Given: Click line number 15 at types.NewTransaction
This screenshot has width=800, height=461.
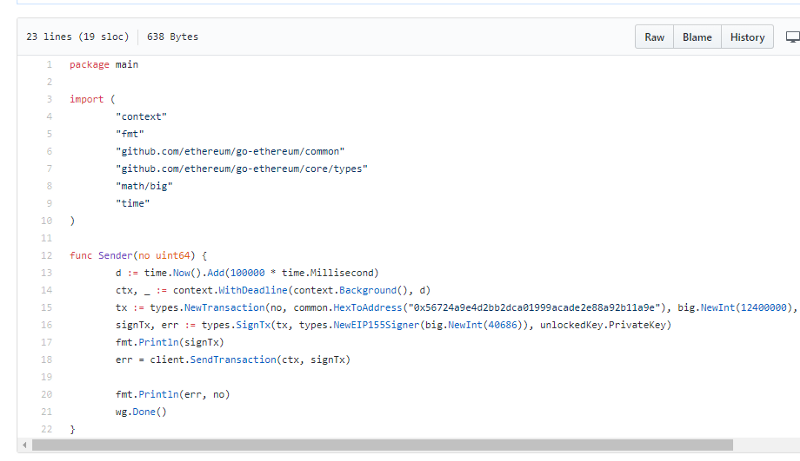Looking at the screenshot, I should 46,308.
